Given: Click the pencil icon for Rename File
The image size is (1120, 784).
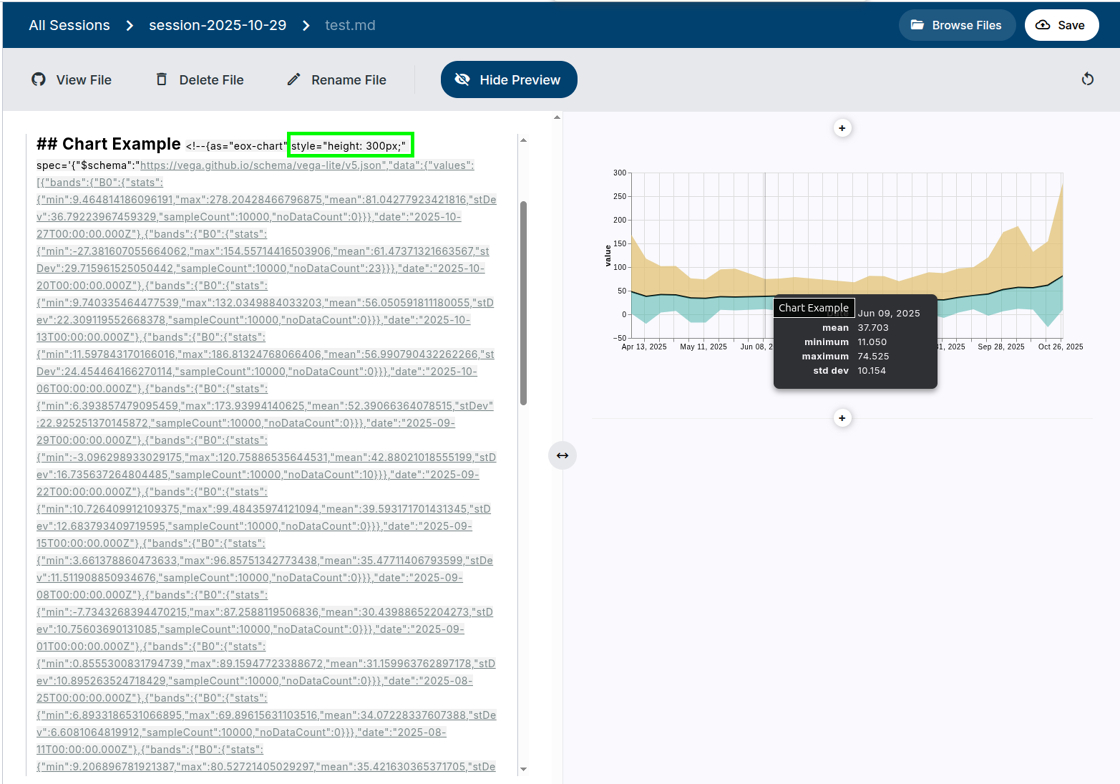Looking at the screenshot, I should (293, 80).
